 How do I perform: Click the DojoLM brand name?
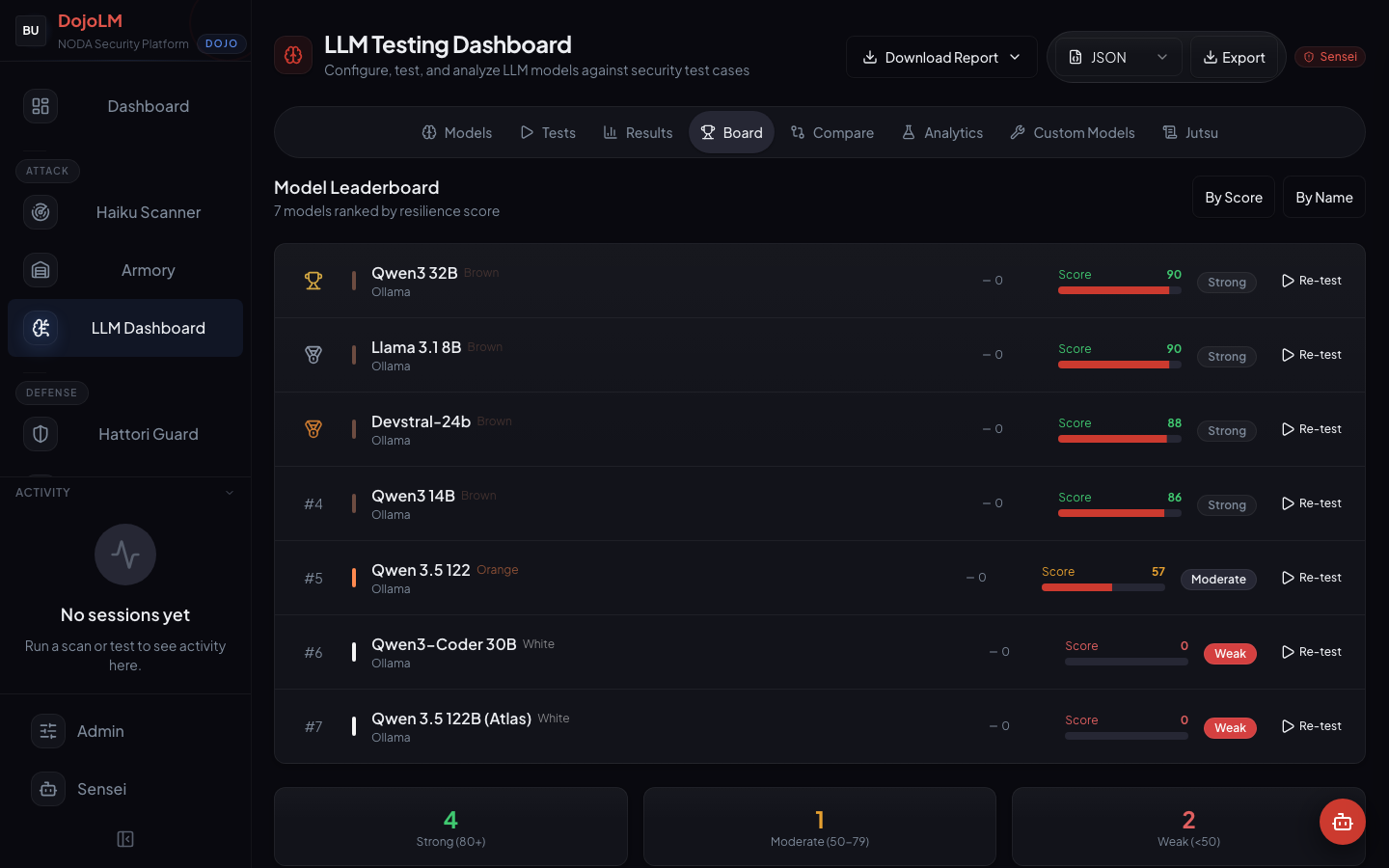point(90,21)
